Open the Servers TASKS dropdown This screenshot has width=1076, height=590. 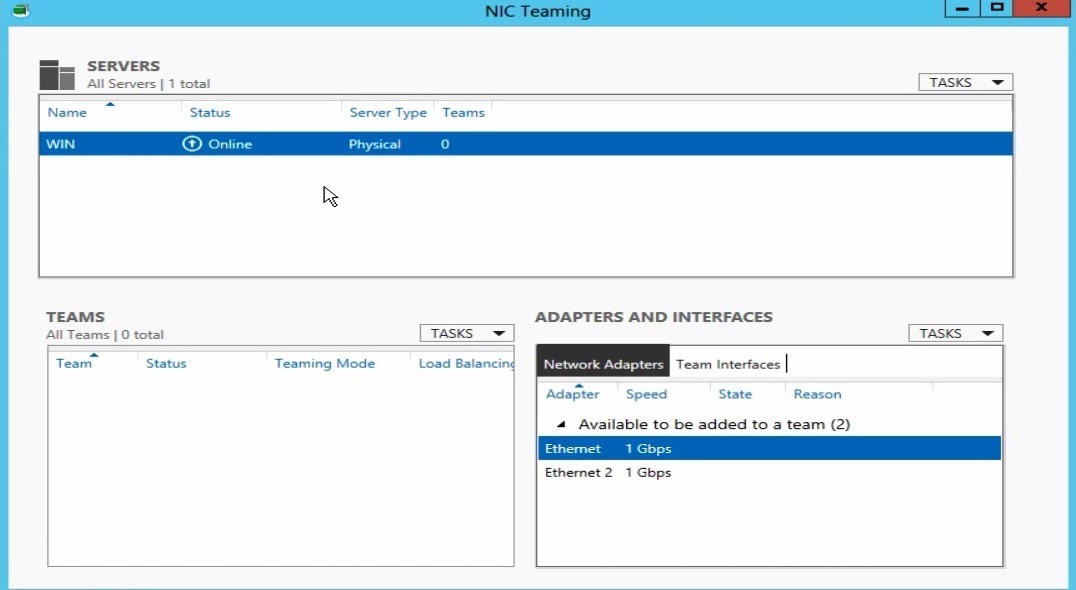(x=966, y=82)
